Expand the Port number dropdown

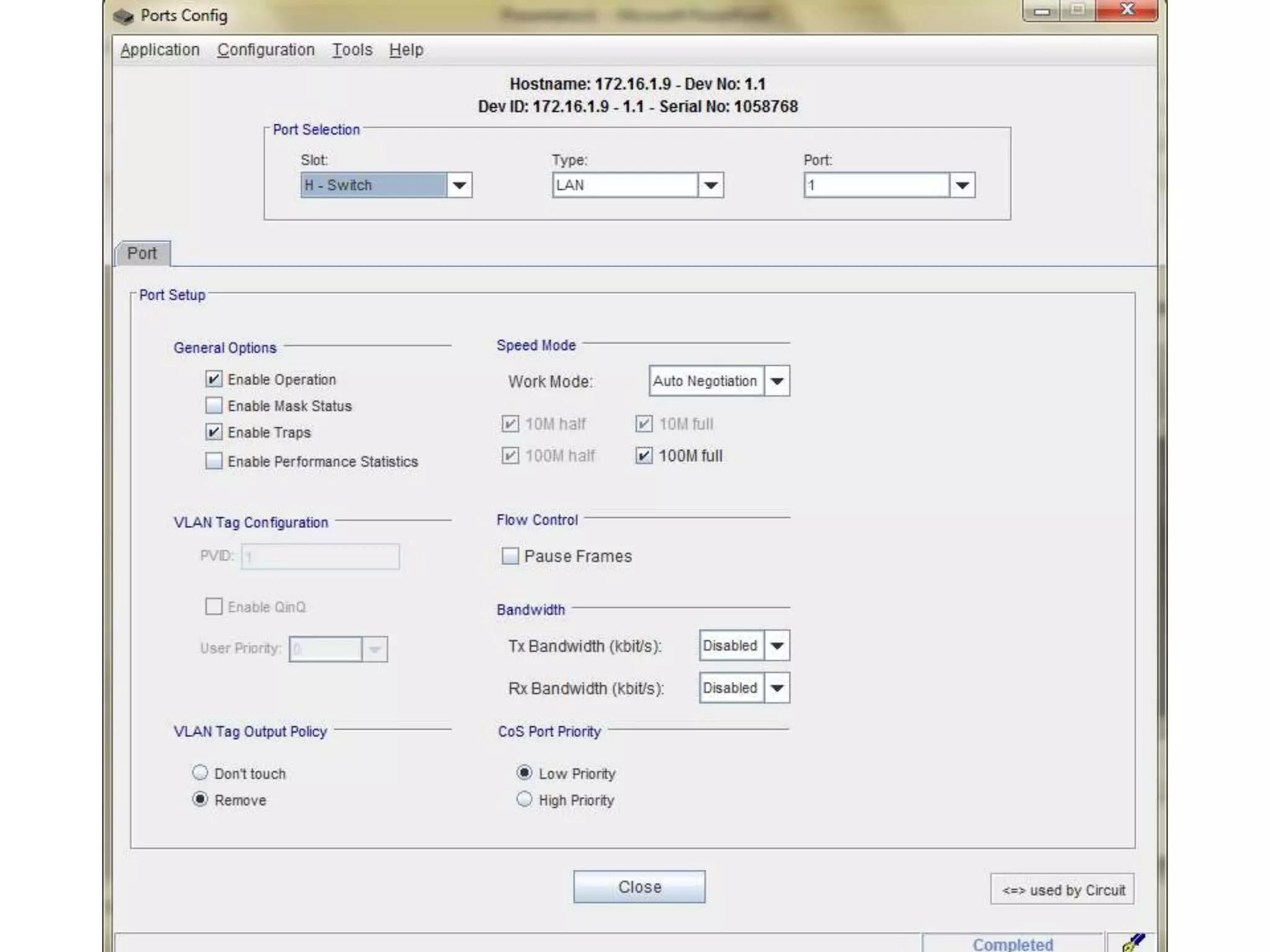click(962, 185)
